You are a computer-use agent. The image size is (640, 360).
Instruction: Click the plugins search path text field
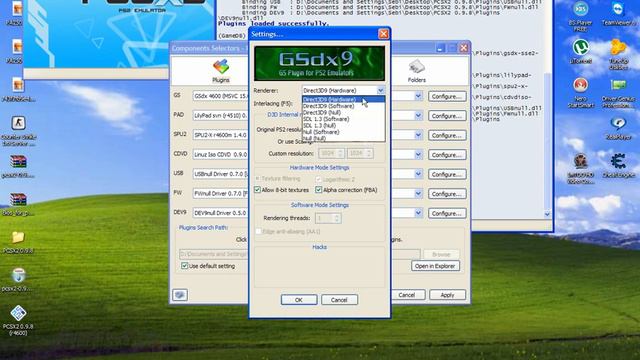click(x=300, y=254)
